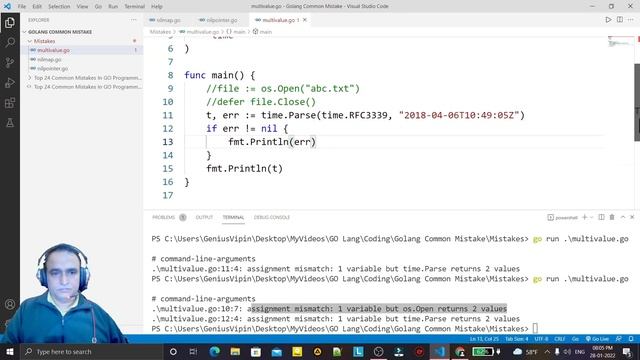Viewport: 640px width, 360px height.
Task: Open editor More Actions ellipsis
Action: coord(631,20)
